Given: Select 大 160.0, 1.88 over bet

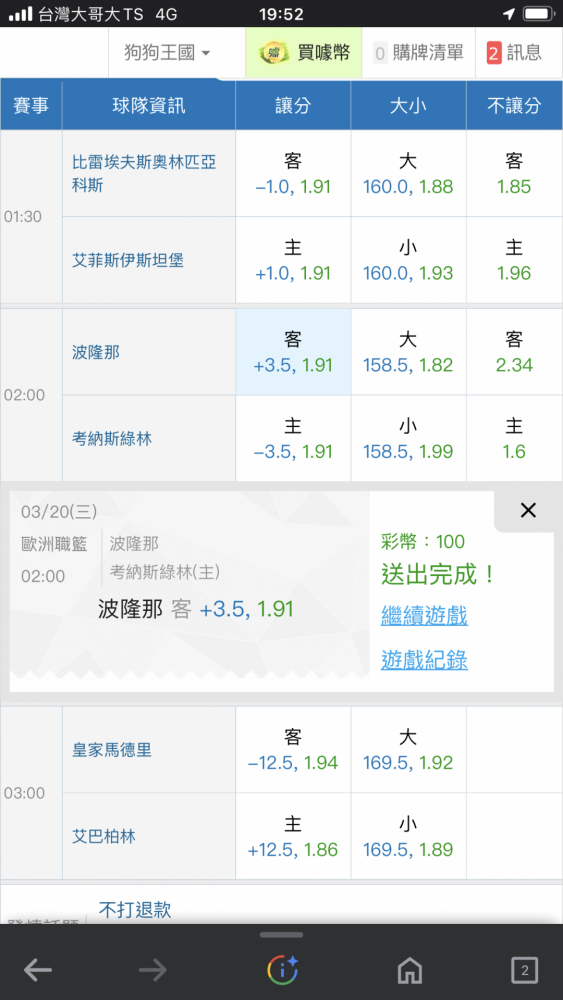Looking at the screenshot, I should click(408, 173).
